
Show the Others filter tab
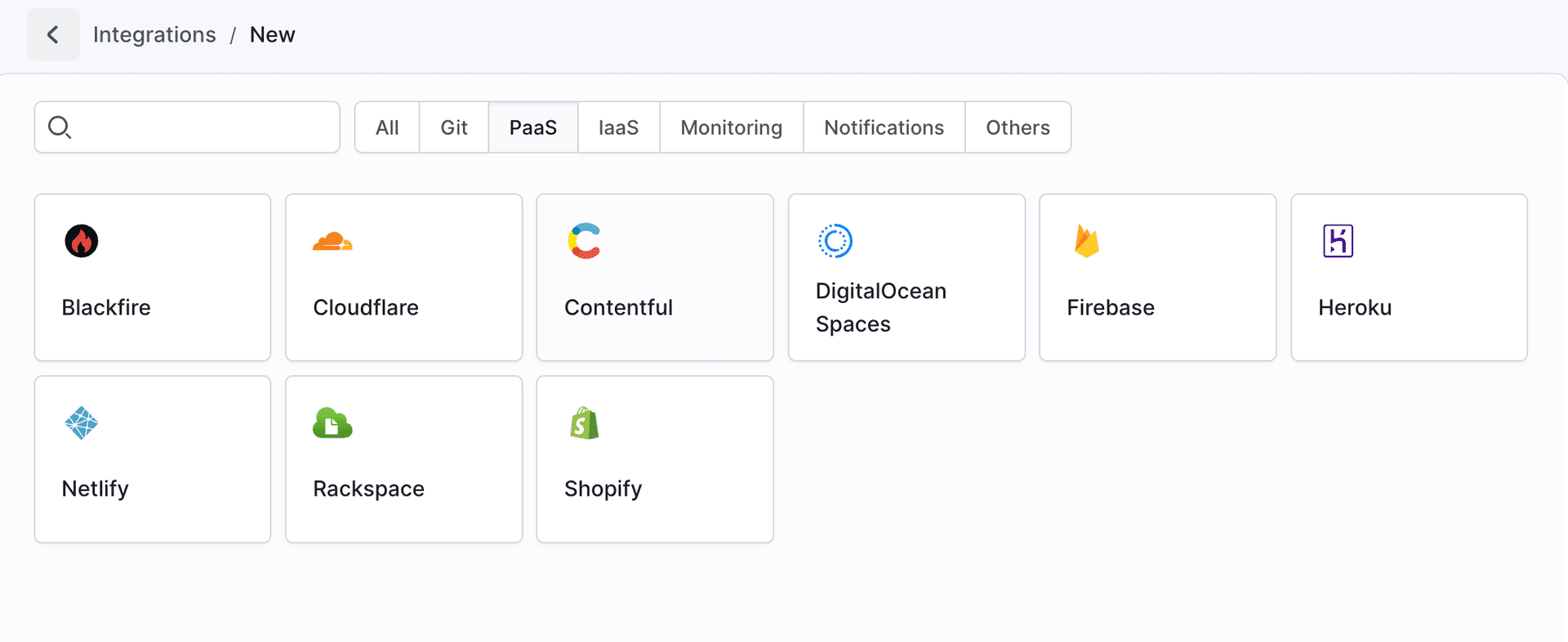point(1018,127)
